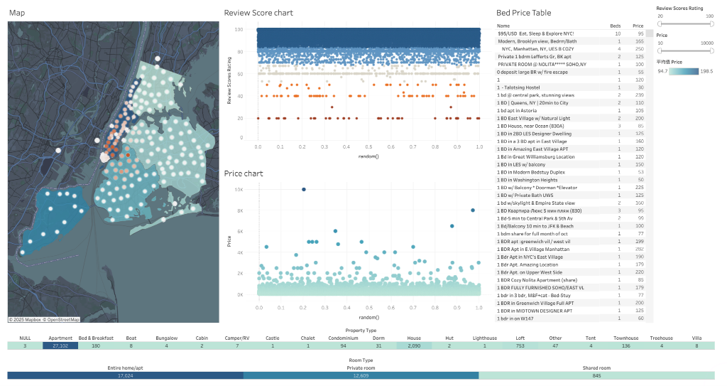Image resolution: width=727 pixels, height=386 pixels.
Task: Select the Villa cell showing 8
Action: [x=697, y=346]
